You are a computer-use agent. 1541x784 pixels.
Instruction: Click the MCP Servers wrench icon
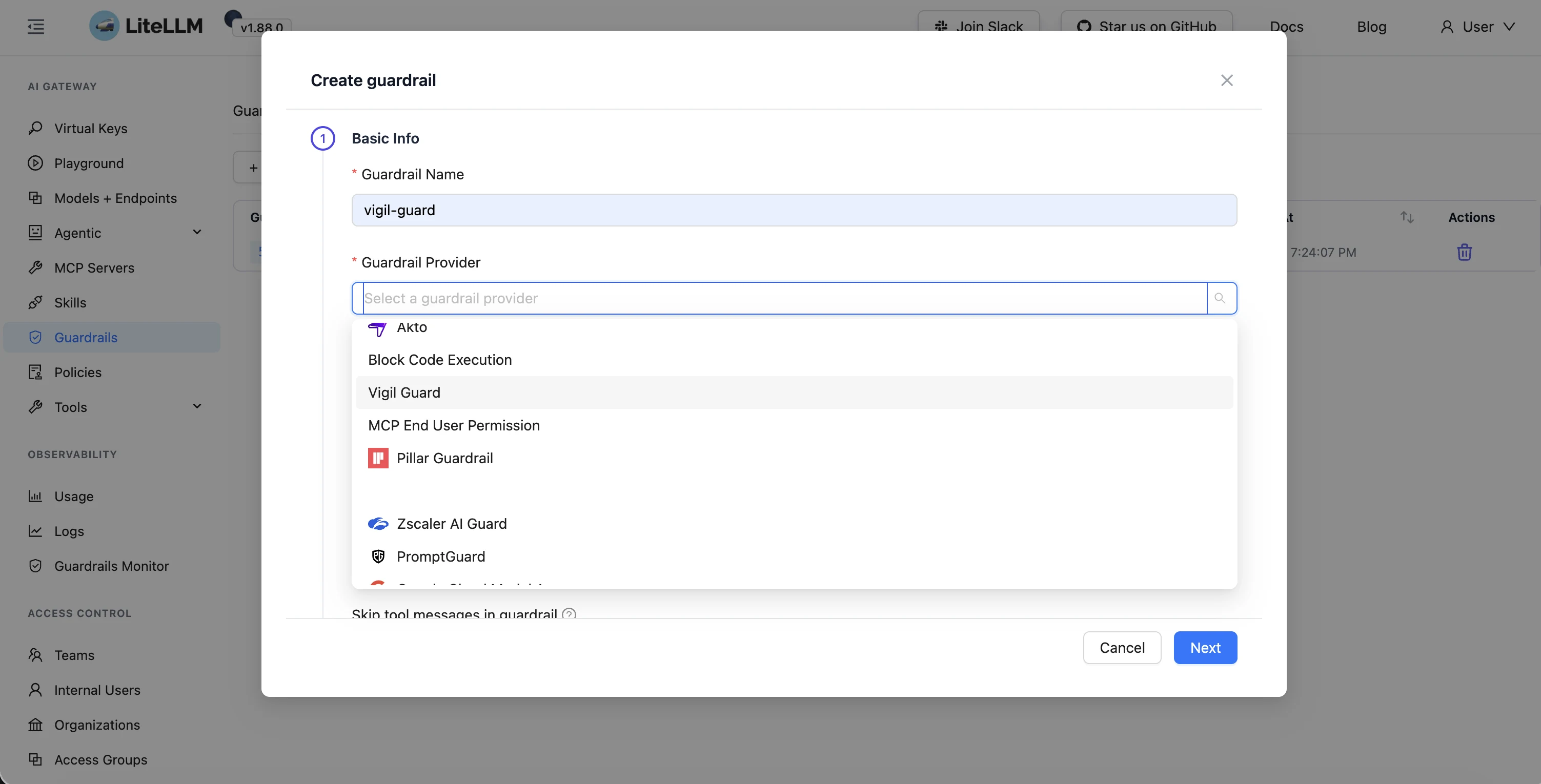pos(35,267)
